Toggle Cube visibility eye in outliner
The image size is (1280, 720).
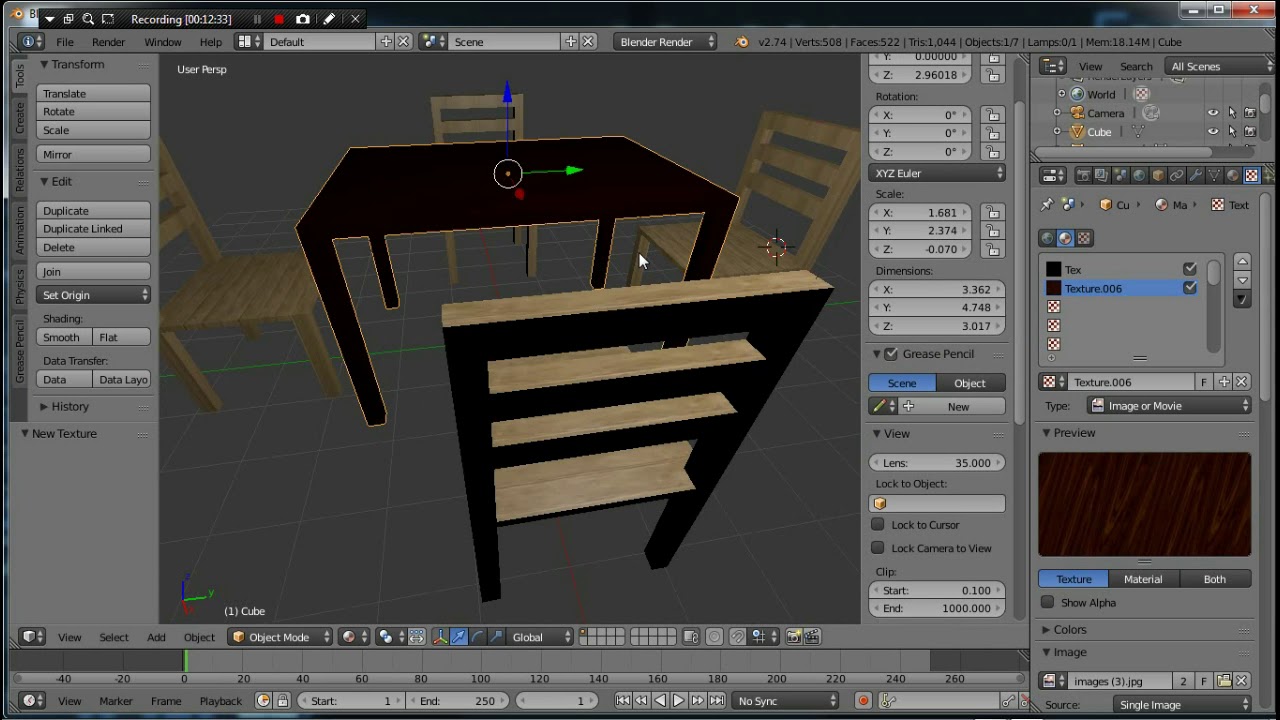[1213, 132]
